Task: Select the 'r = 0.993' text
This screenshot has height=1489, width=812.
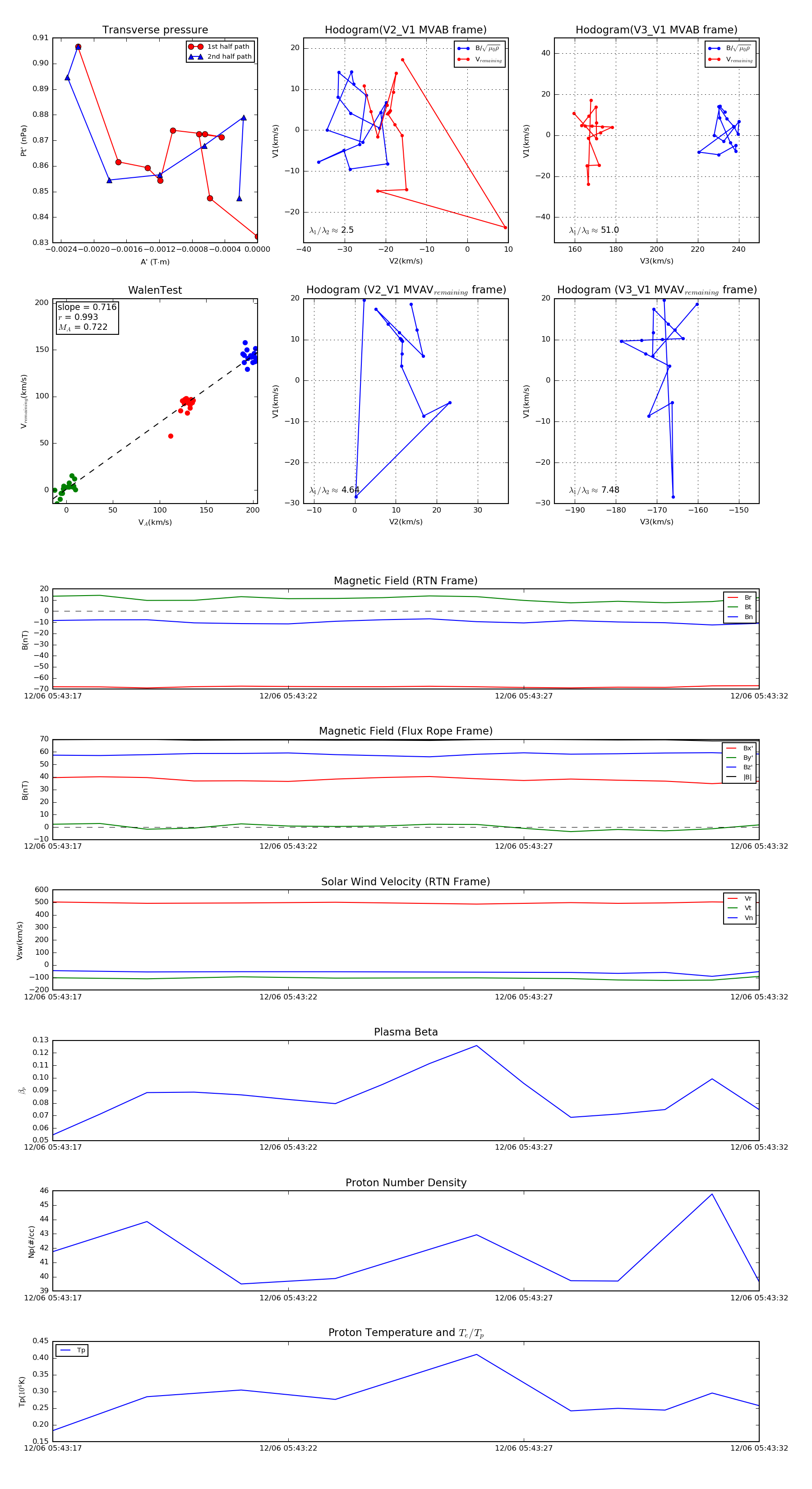Action: click(x=78, y=317)
